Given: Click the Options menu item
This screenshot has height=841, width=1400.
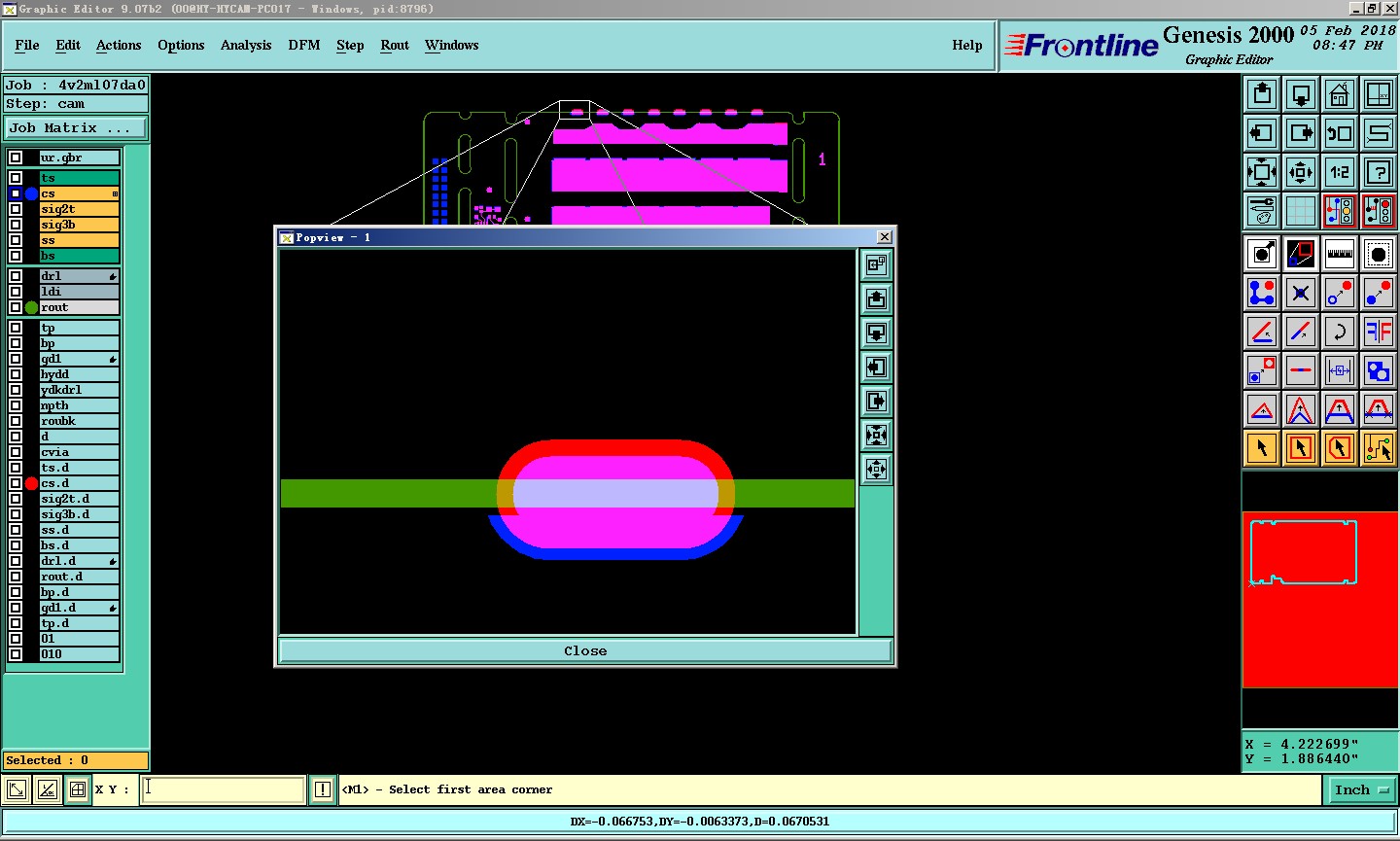Looking at the screenshot, I should [181, 45].
